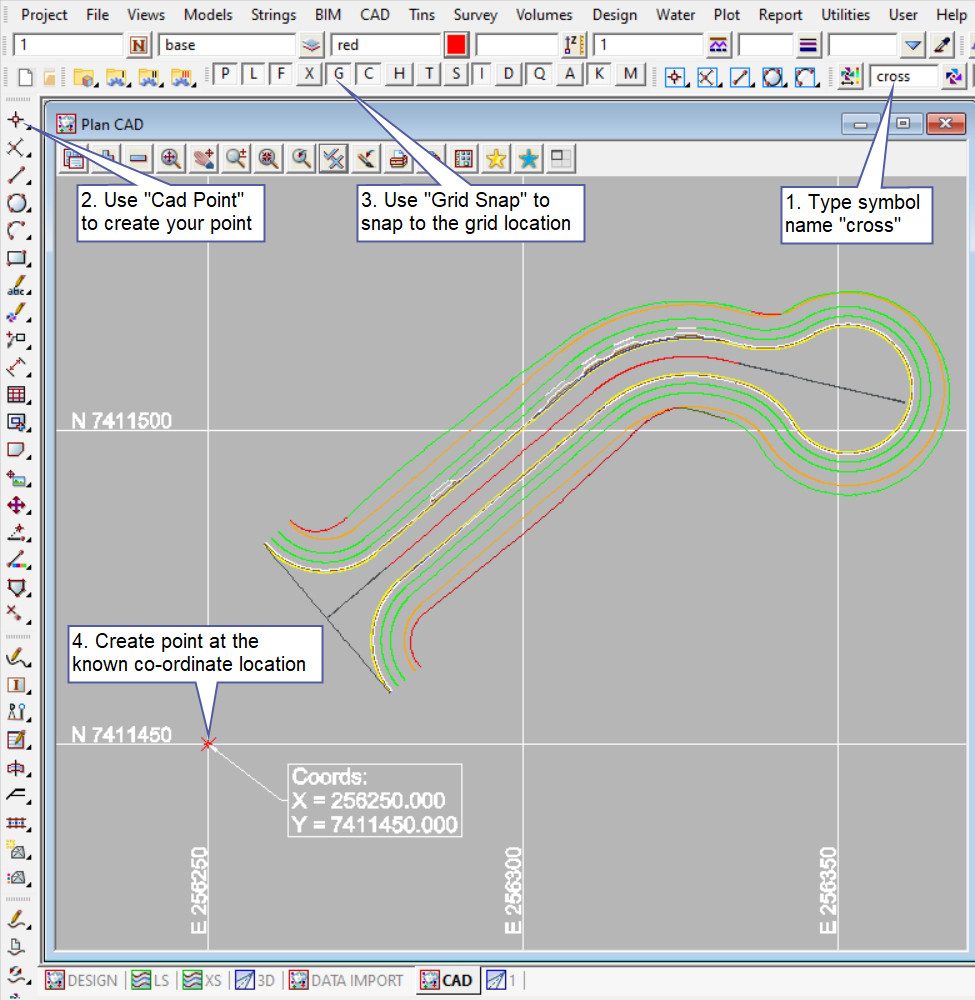Screen dimensions: 975x1000
Task: Open the model list next to base
Action: pos(312,45)
